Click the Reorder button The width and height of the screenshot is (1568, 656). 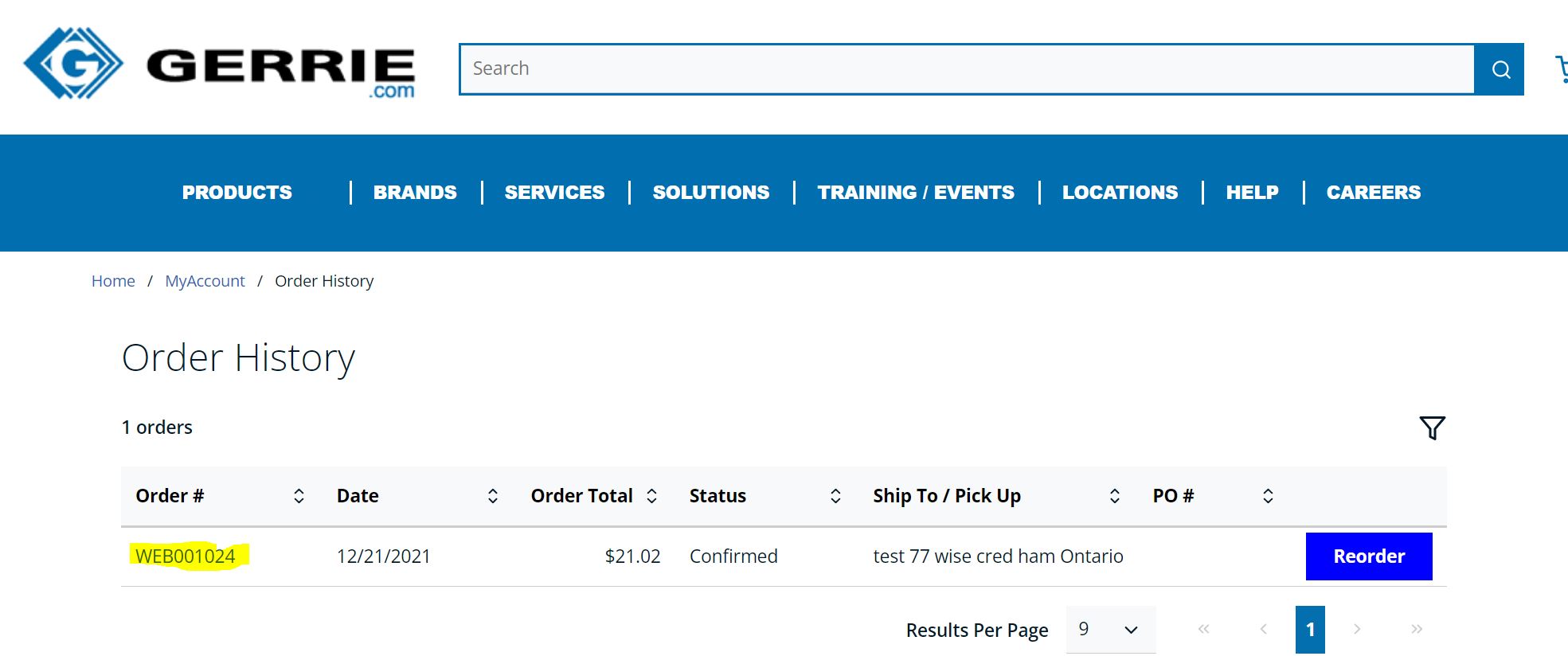click(1369, 556)
